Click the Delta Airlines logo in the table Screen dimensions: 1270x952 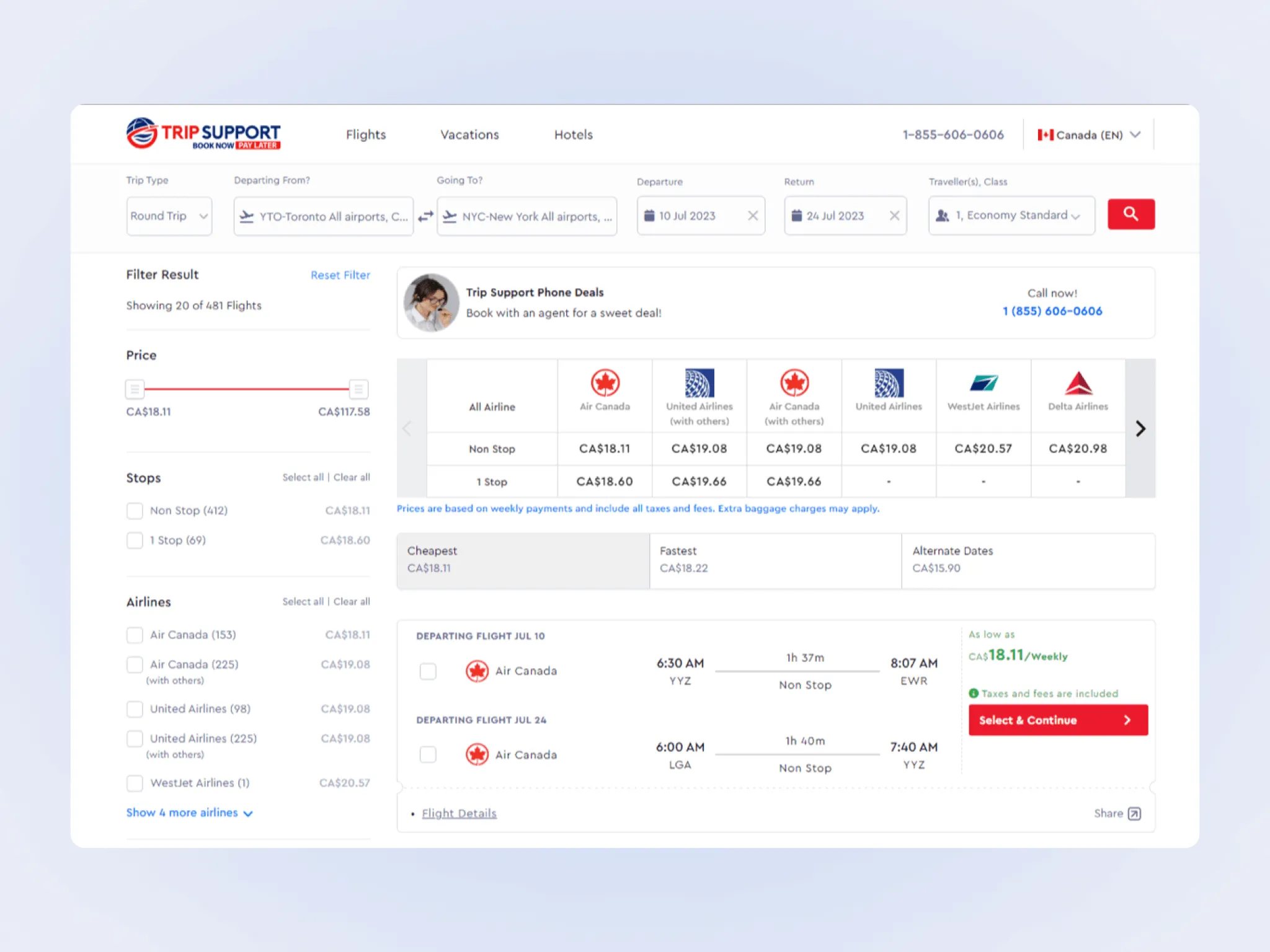click(1078, 383)
